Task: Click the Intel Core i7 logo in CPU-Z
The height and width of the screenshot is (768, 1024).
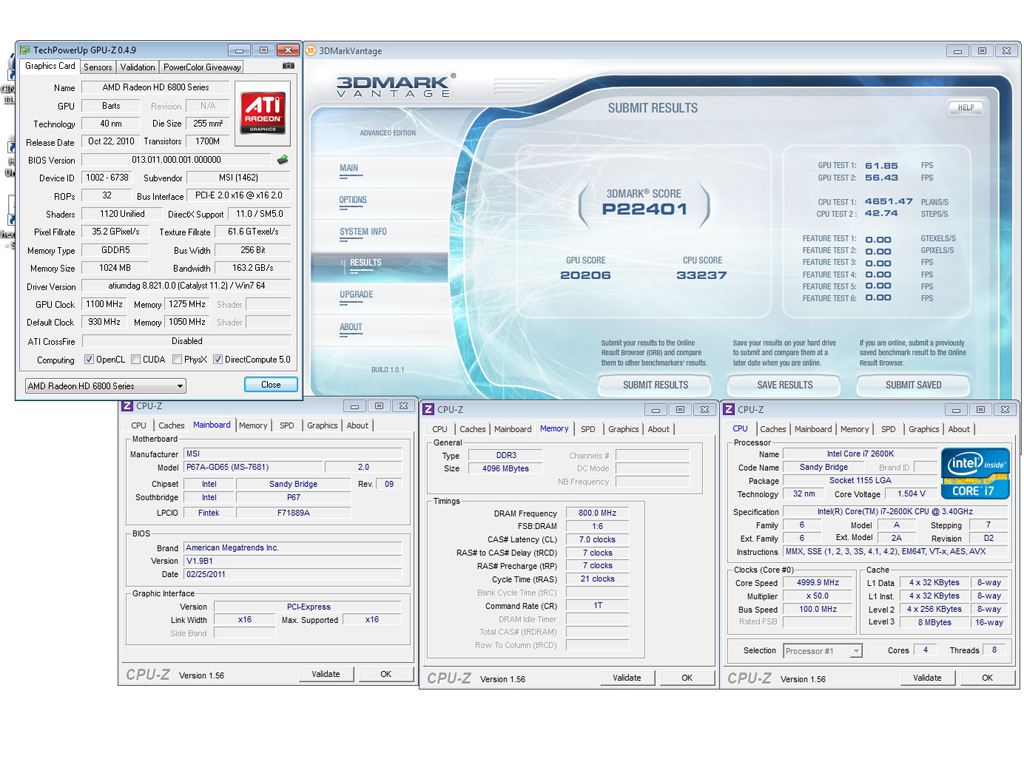Action: [x=975, y=473]
